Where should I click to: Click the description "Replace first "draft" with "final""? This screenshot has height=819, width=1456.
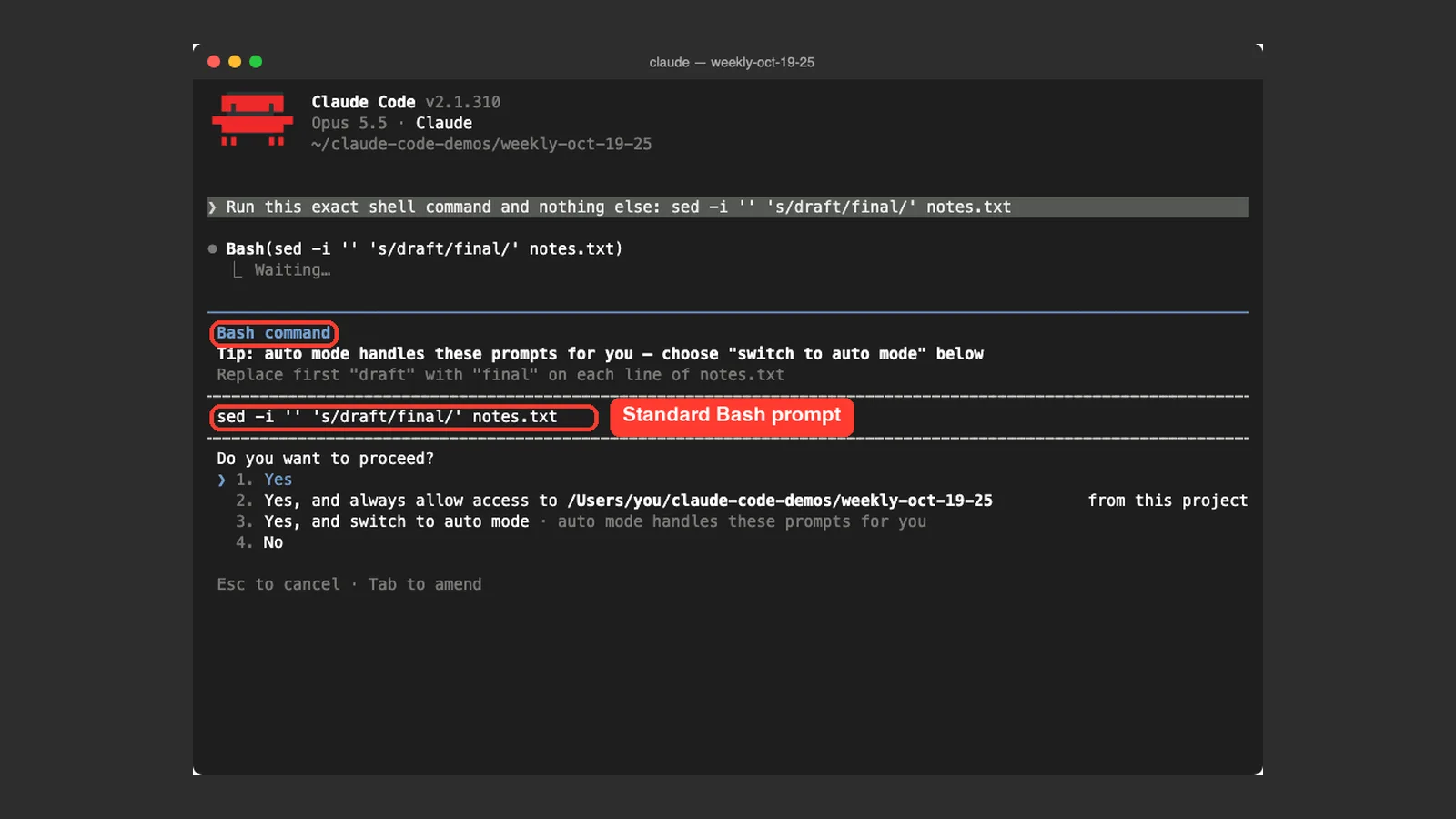(x=500, y=375)
